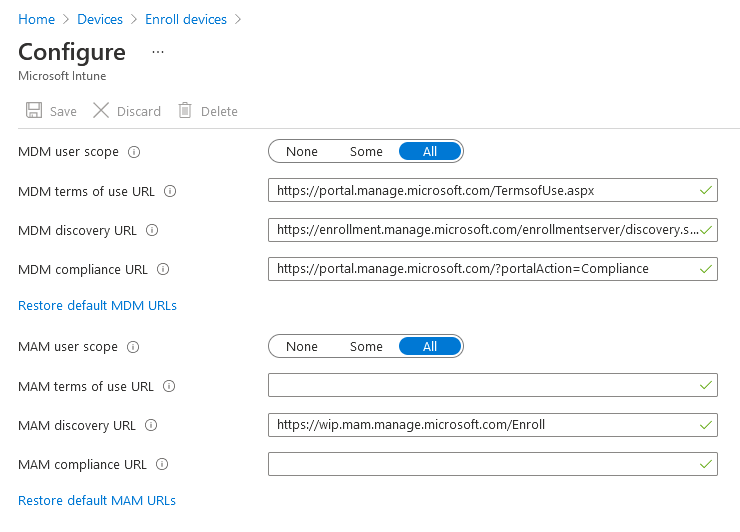The width and height of the screenshot is (740, 532).
Task: Click Restore default MDM URLs link
Action: click(97, 305)
